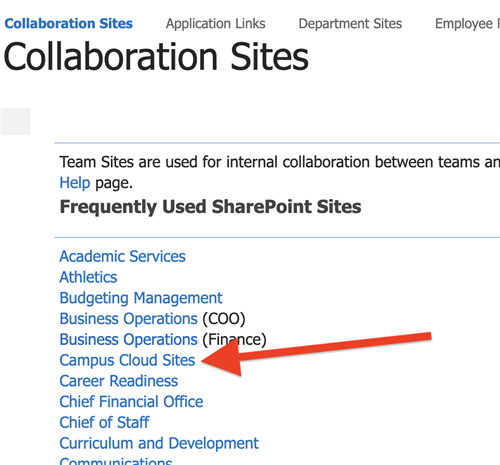Open Academic Services site link
Viewport: 500px width, 465px height.
[x=122, y=256]
